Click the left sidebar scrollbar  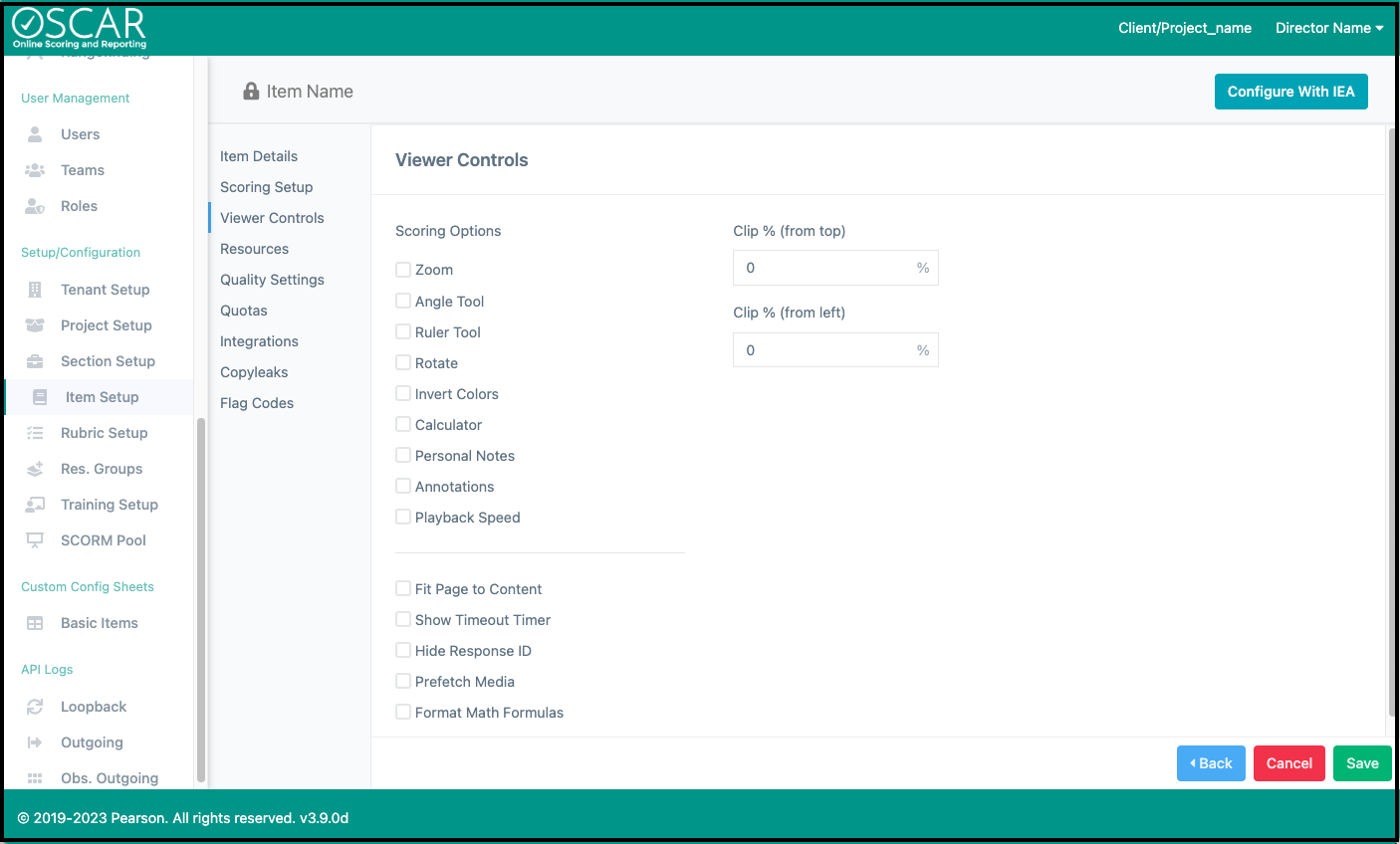coord(201,597)
